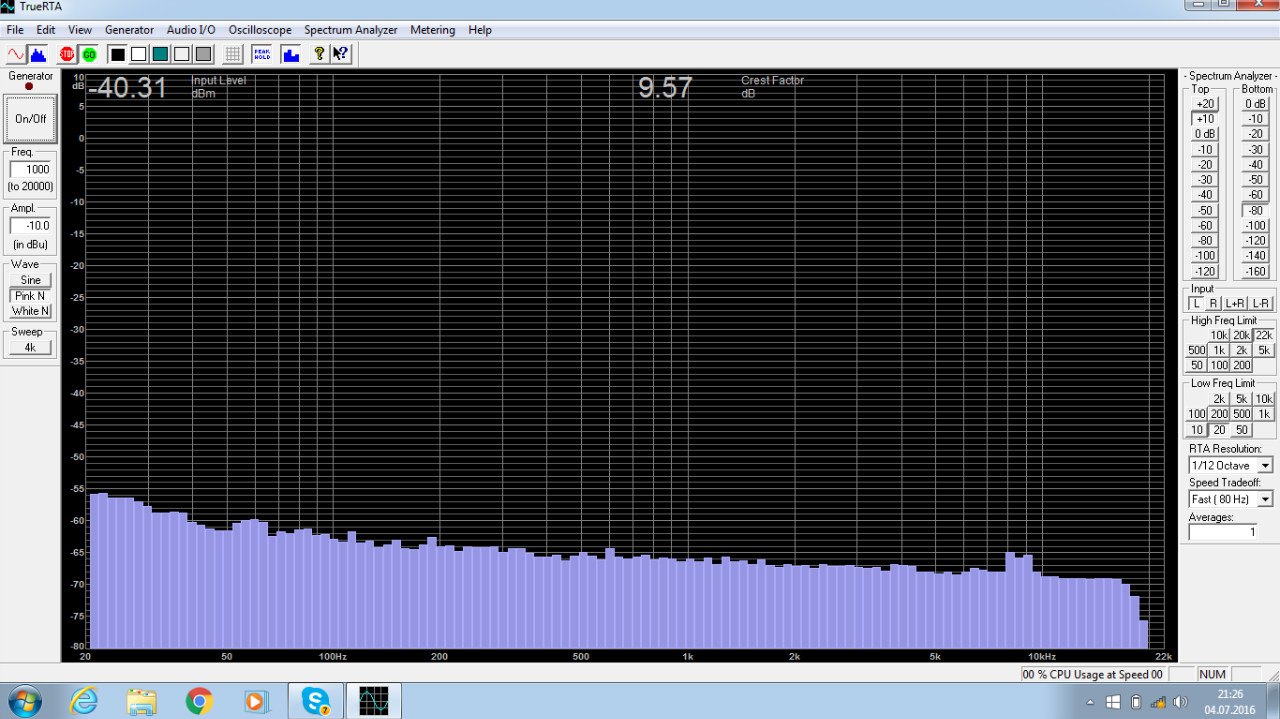
Task: Open Windows Start menu
Action: click(23, 701)
